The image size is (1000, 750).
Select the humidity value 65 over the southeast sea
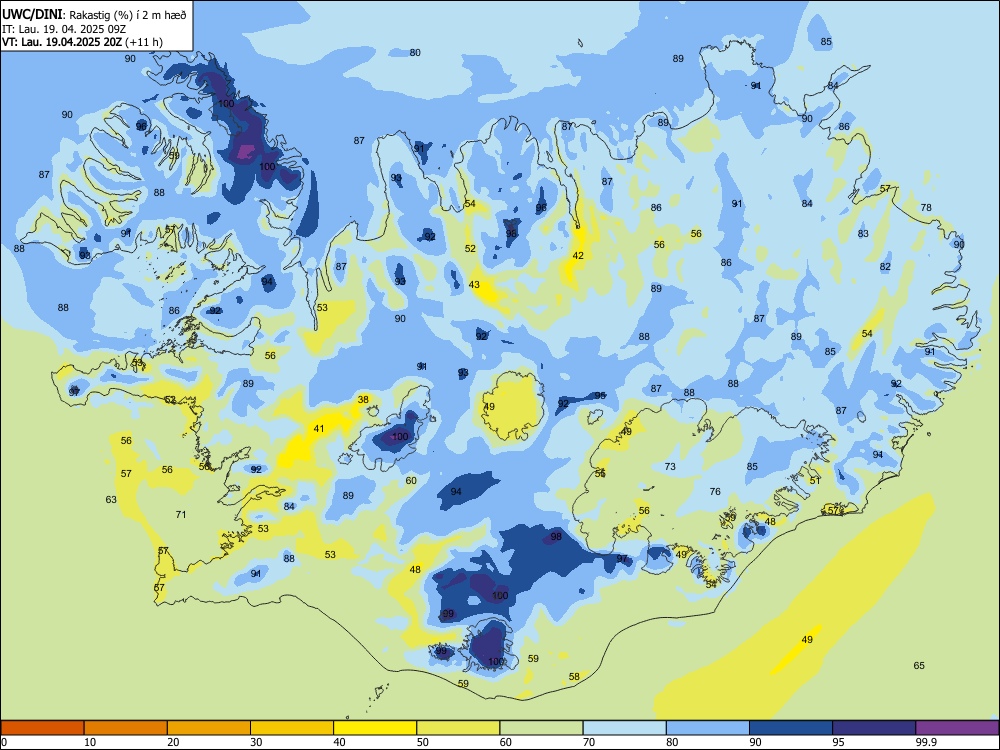tap(919, 666)
